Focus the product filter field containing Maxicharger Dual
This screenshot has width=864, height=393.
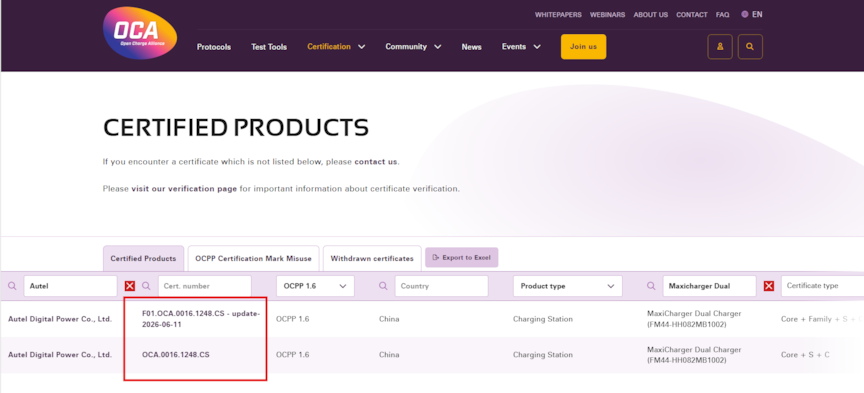[x=709, y=286]
